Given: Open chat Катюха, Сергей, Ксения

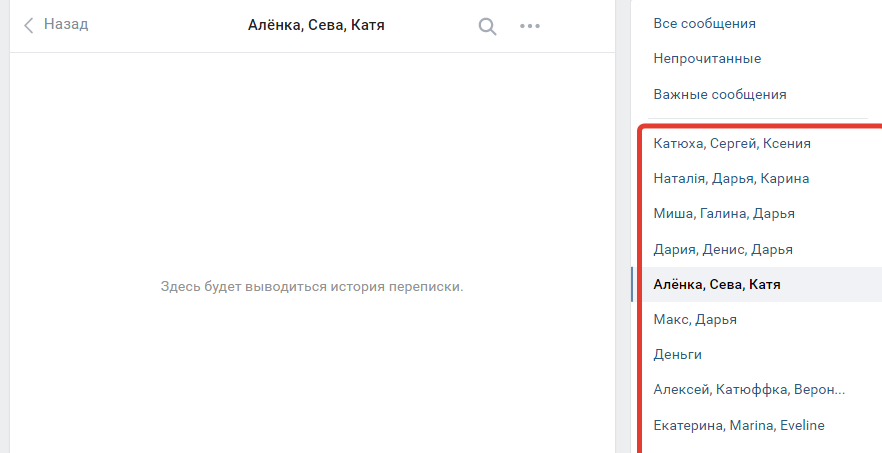Looking at the screenshot, I should point(731,144).
